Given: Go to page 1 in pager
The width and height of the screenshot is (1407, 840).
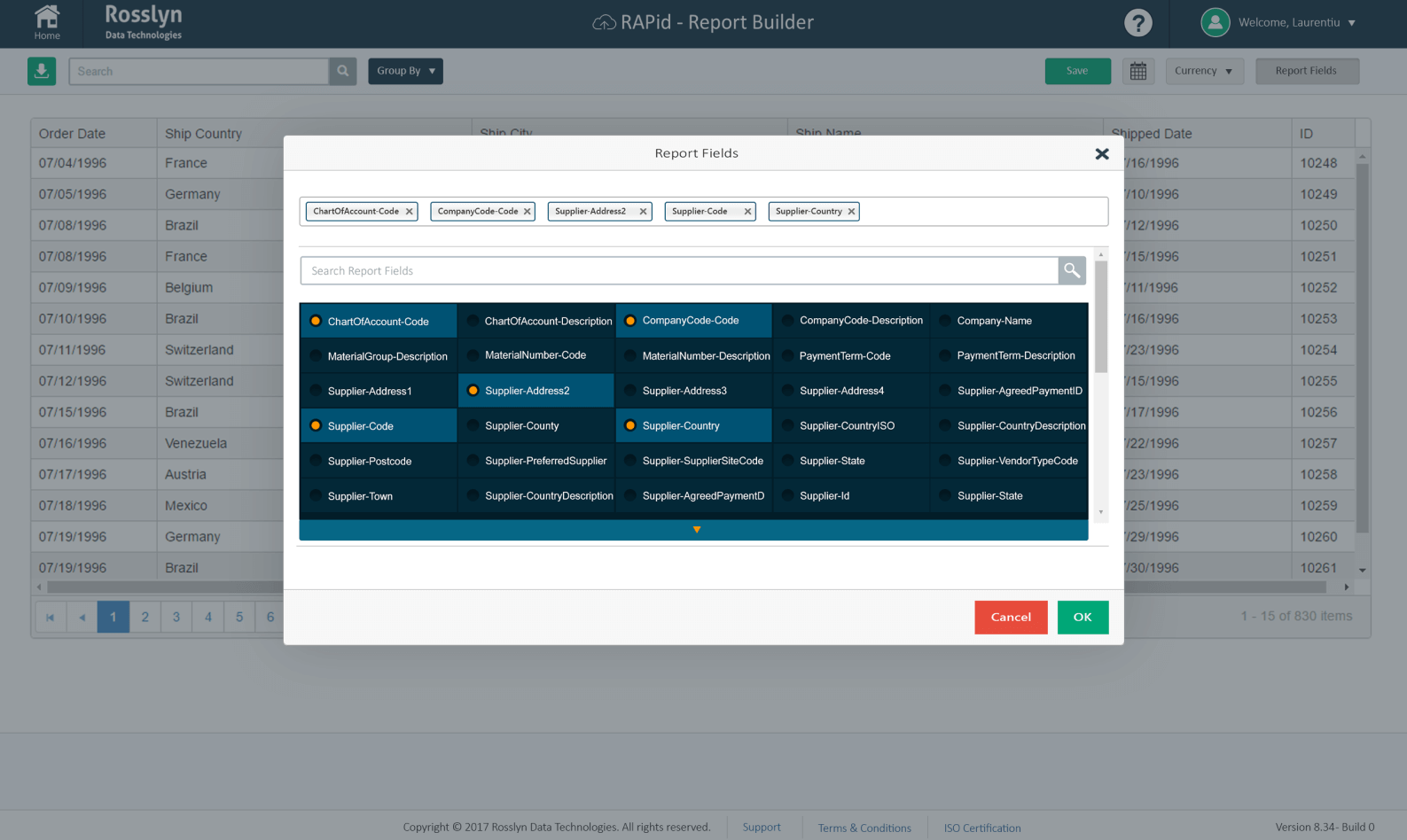Looking at the screenshot, I should click(113, 617).
